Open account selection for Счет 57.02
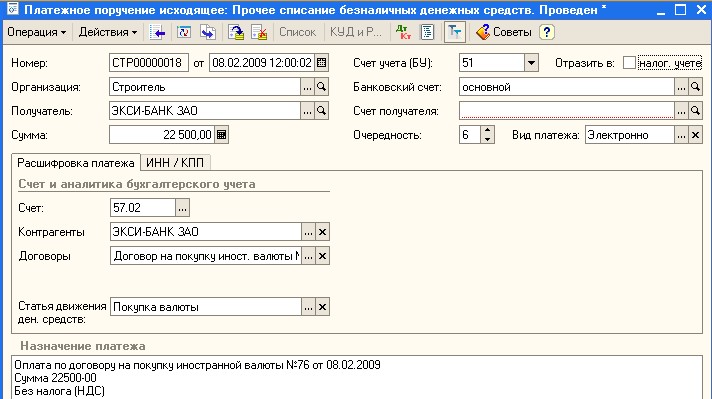 click(x=182, y=208)
